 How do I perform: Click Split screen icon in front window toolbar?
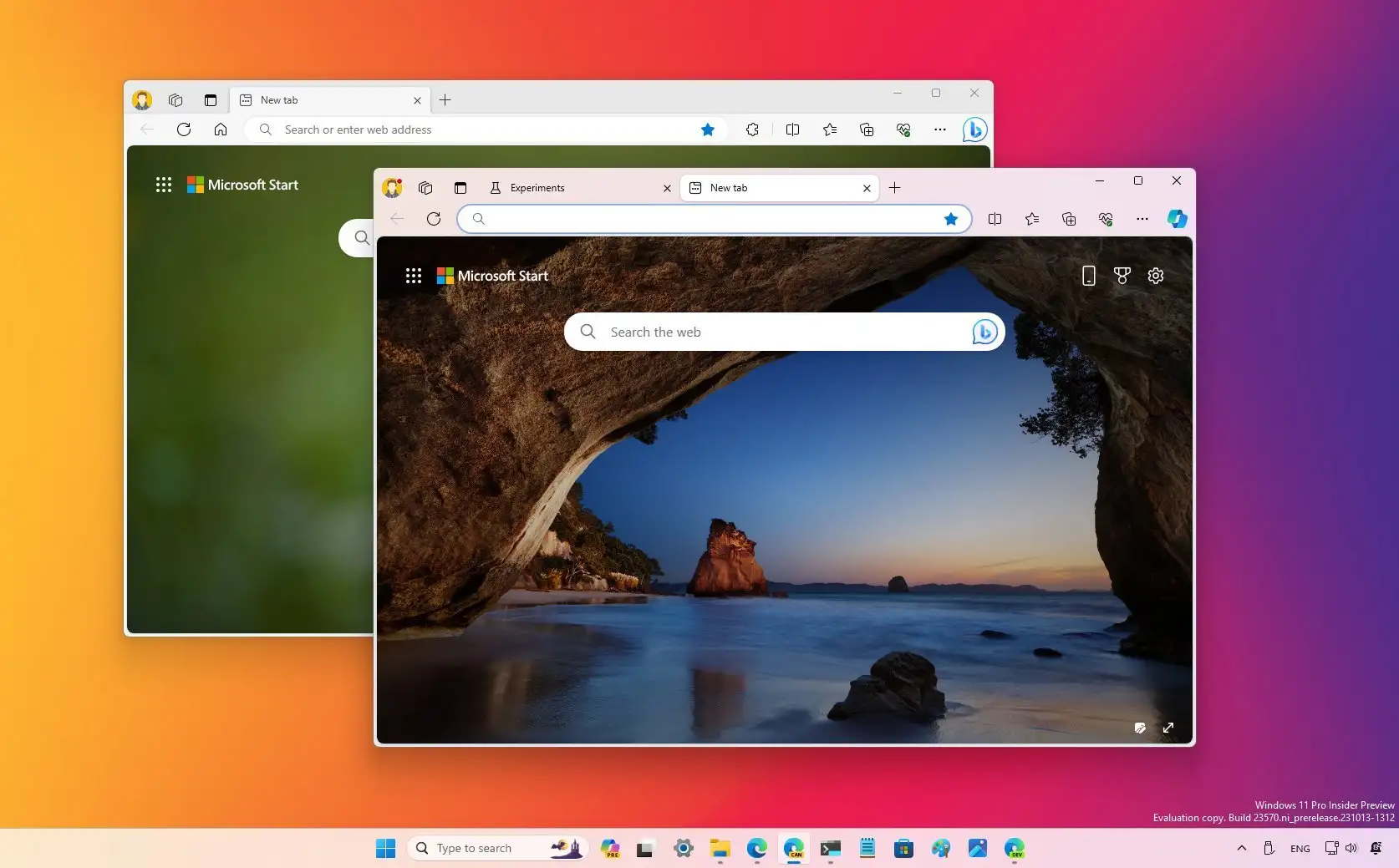click(995, 219)
